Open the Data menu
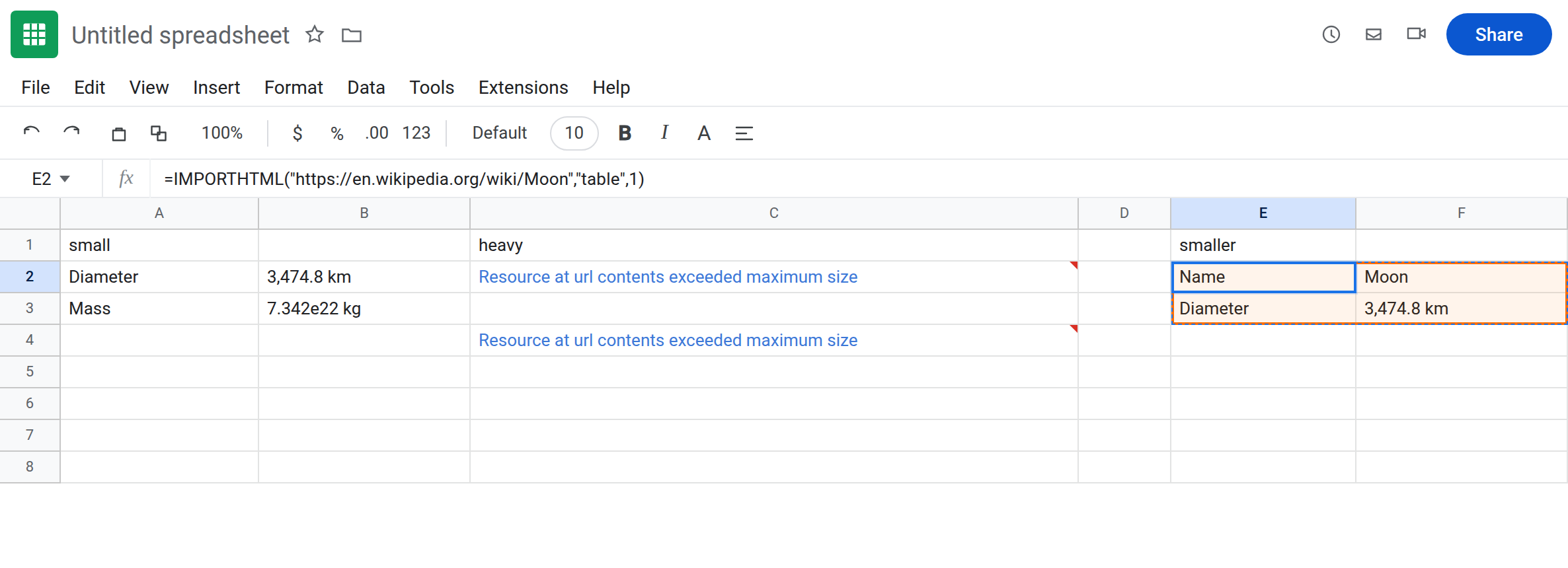The image size is (1568, 568). point(366,87)
